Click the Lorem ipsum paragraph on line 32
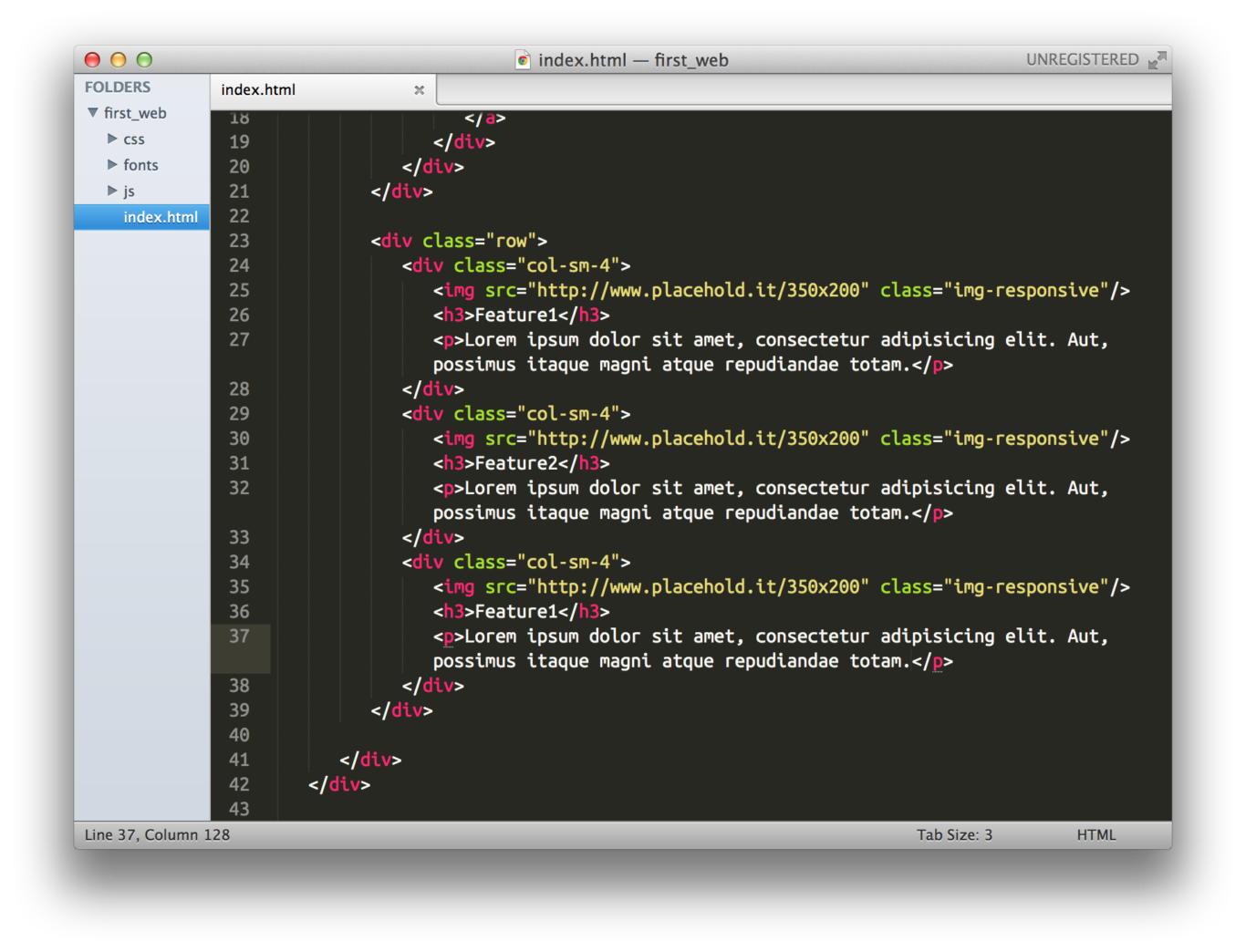The image size is (1246, 952). tap(771, 501)
